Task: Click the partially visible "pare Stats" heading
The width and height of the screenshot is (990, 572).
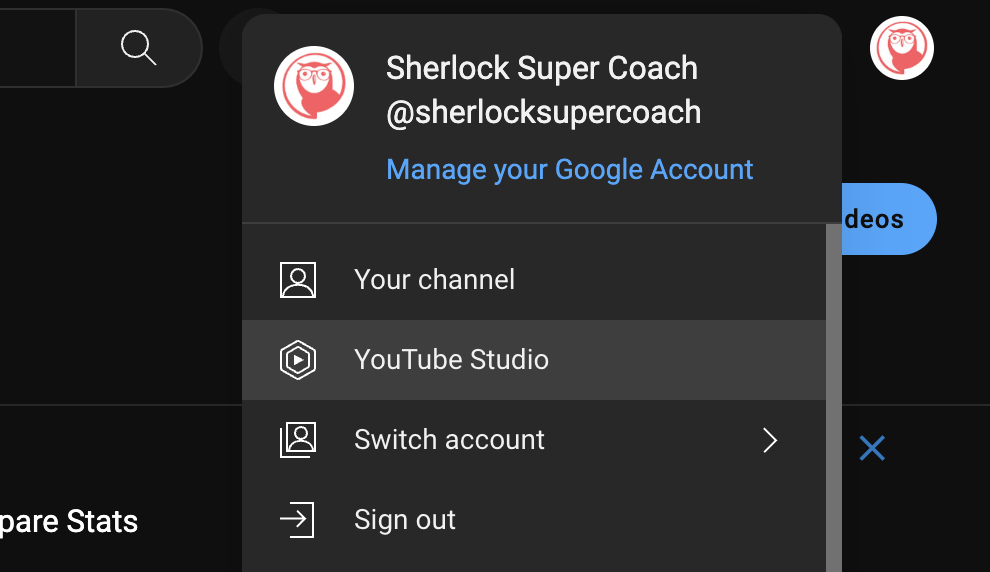Action: (x=69, y=521)
